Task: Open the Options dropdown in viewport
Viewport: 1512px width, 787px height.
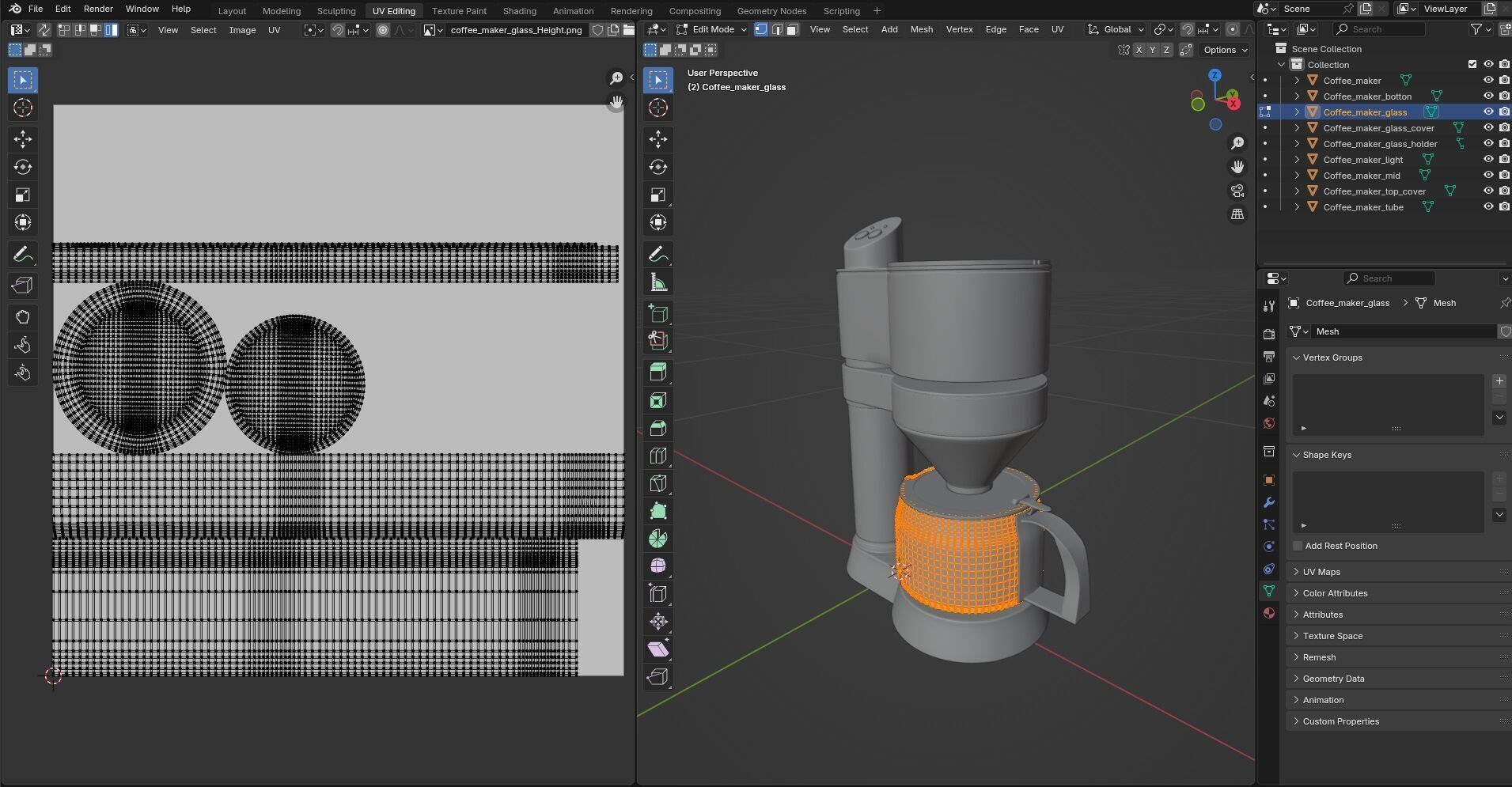Action: coord(1225,50)
